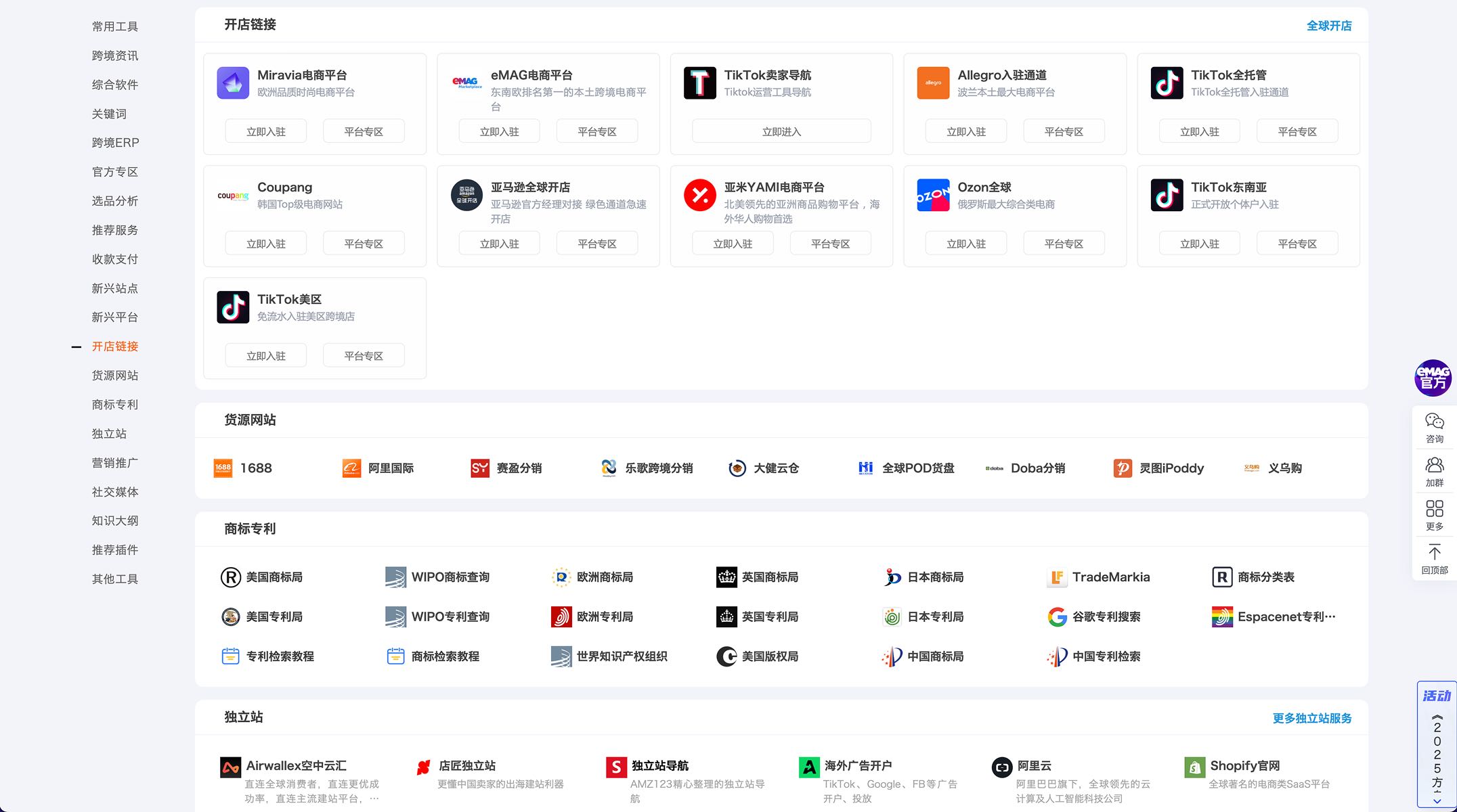Click the TikTok美区 logo icon
Screen dimensions: 1457x812
pos(233,307)
